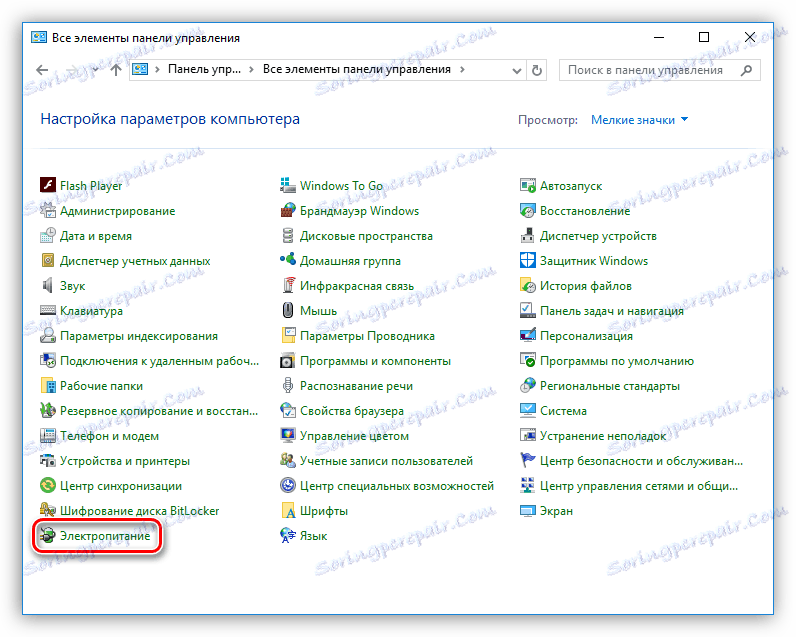
Task: Go back with the Back arrow
Action: click(42, 70)
